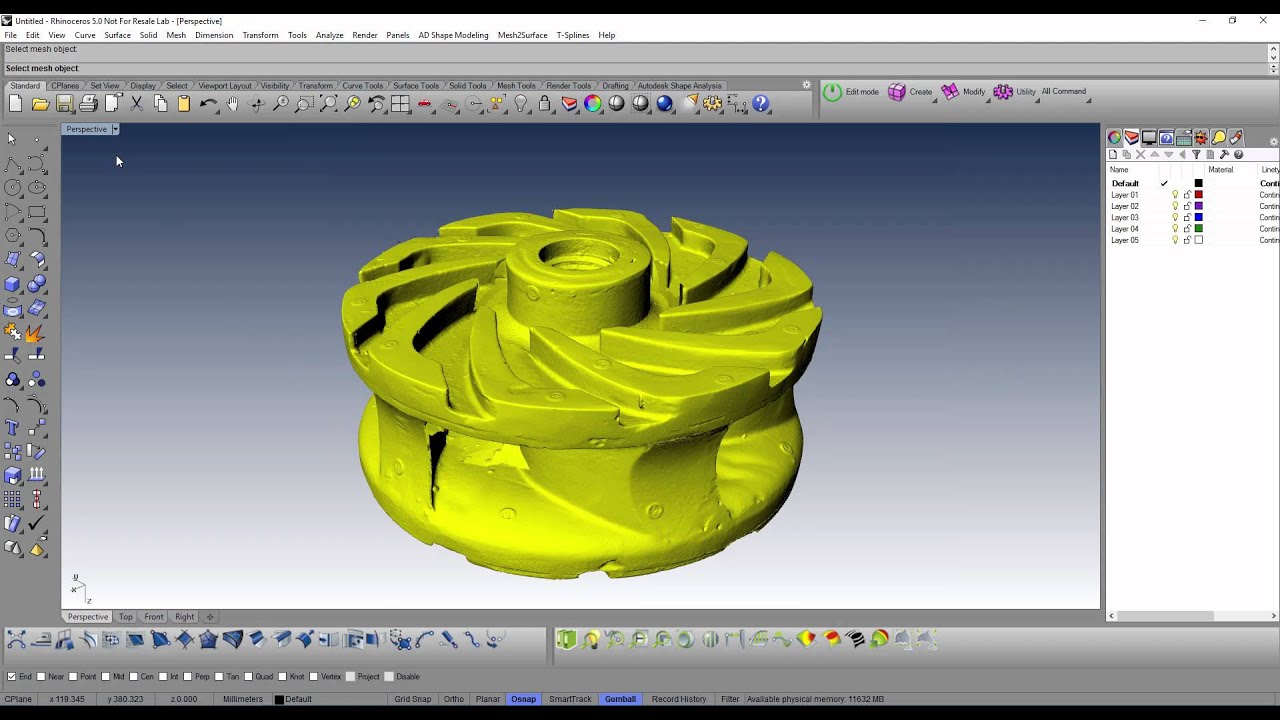
Task: Toggle the Grid Snap status button
Action: [x=412, y=699]
